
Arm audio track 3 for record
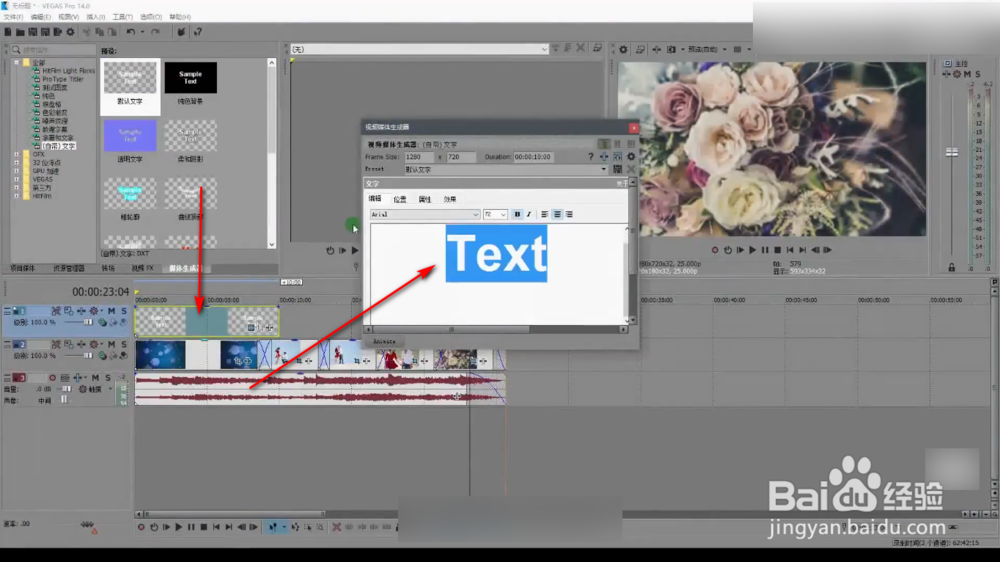click(x=52, y=378)
